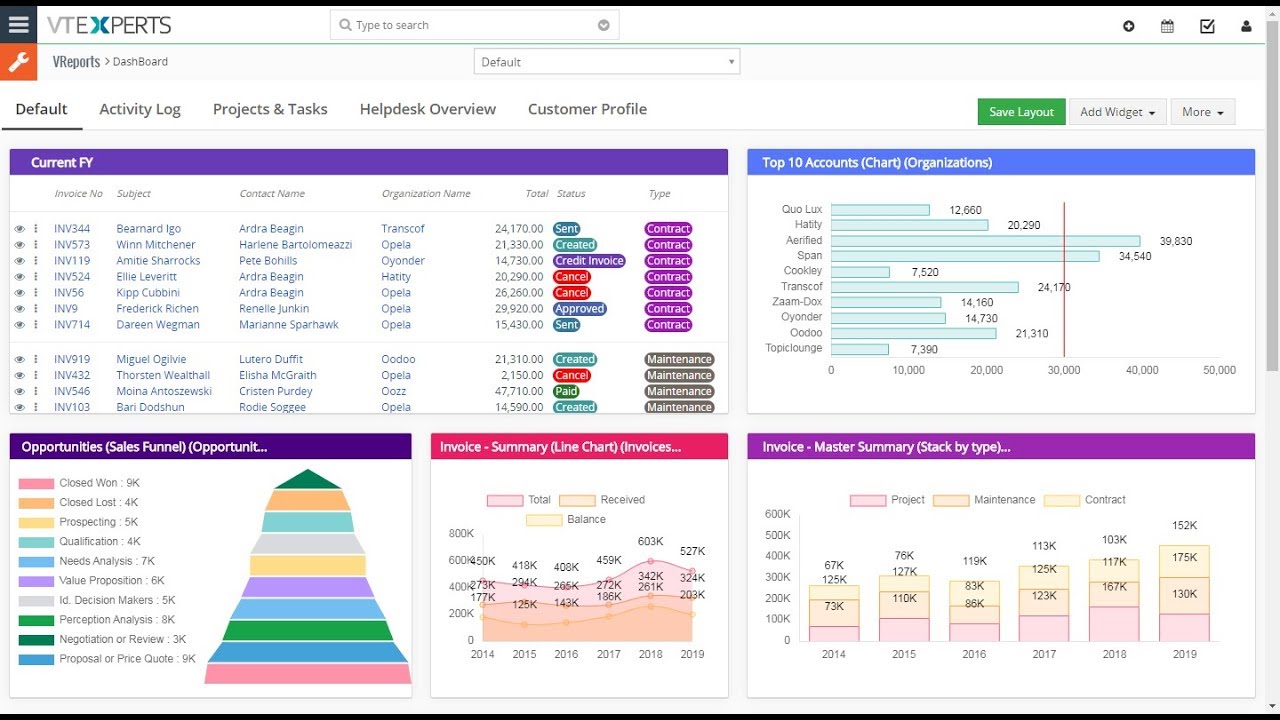
Task: Open the calendar icon in header
Action: (1167, 26)
